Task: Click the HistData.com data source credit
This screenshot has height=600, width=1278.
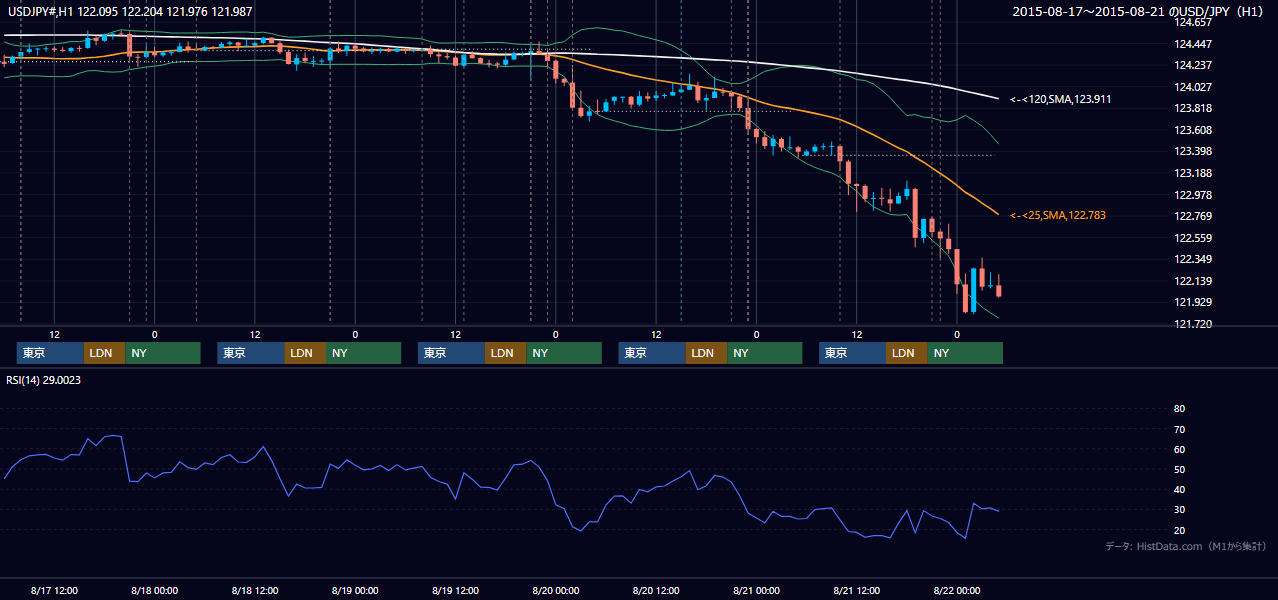Action: pos(1186,546)
